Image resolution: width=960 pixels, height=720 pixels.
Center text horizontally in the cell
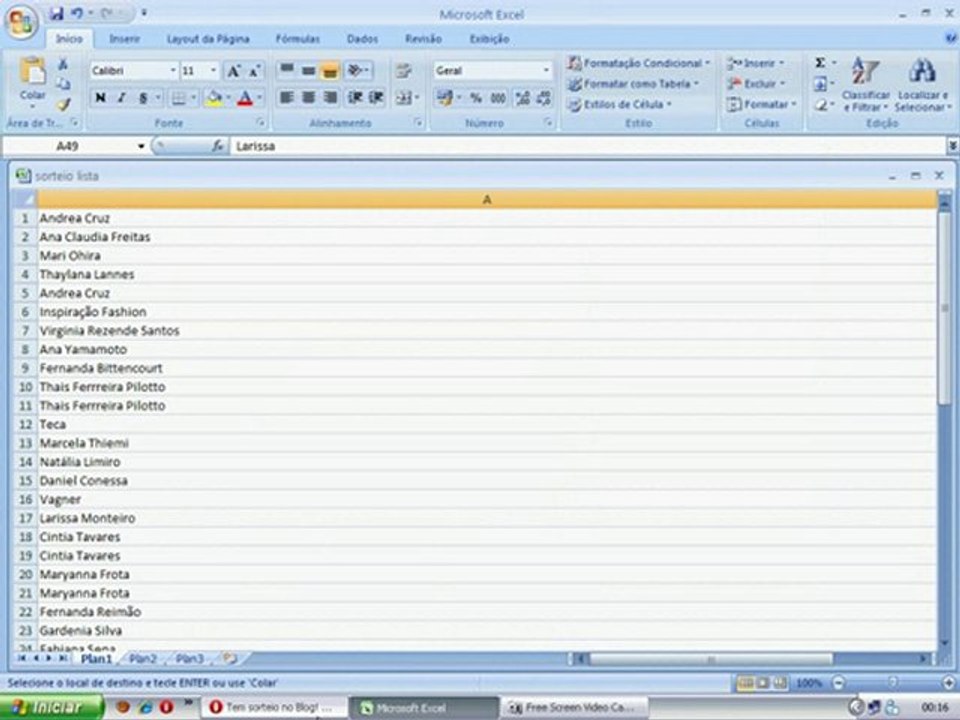(x=308, y=97)
